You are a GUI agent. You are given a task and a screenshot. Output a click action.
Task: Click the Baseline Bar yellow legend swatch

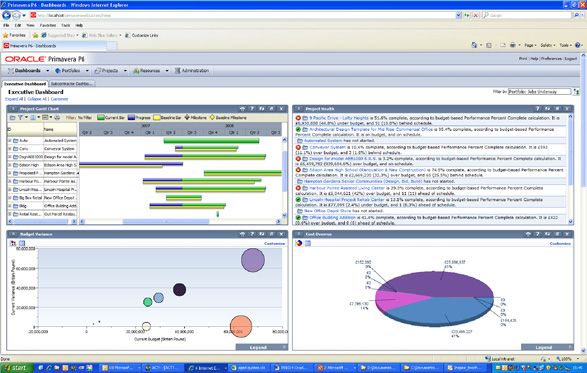[x=156, y=118]
